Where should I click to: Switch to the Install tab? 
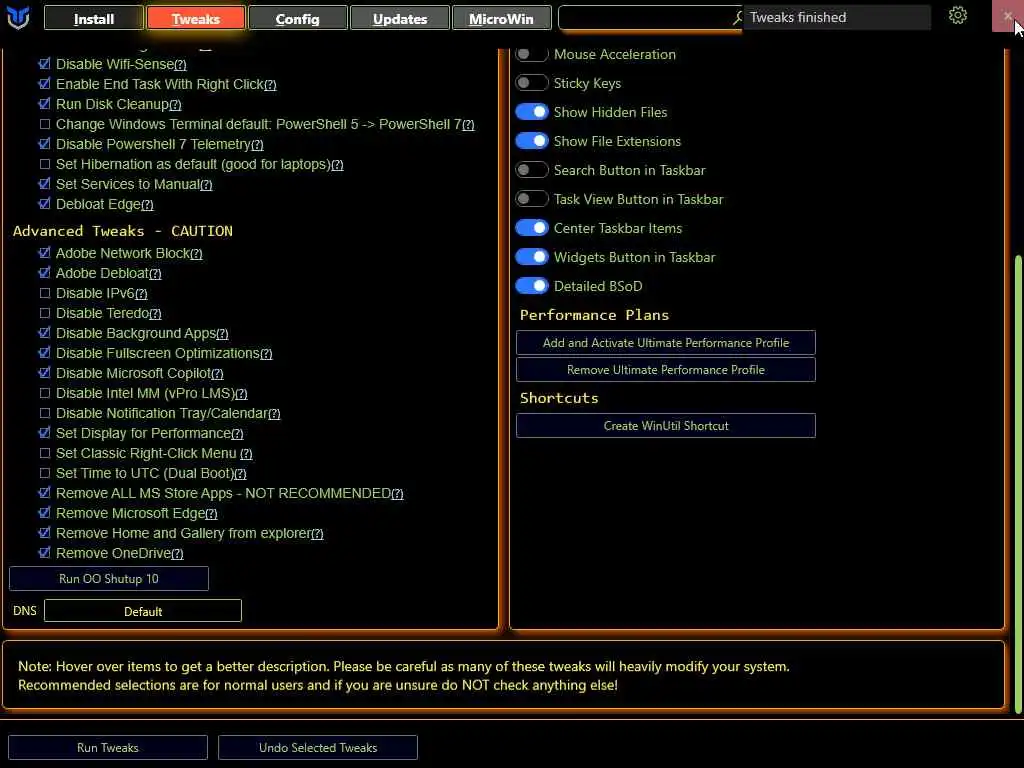pos(93,19)
